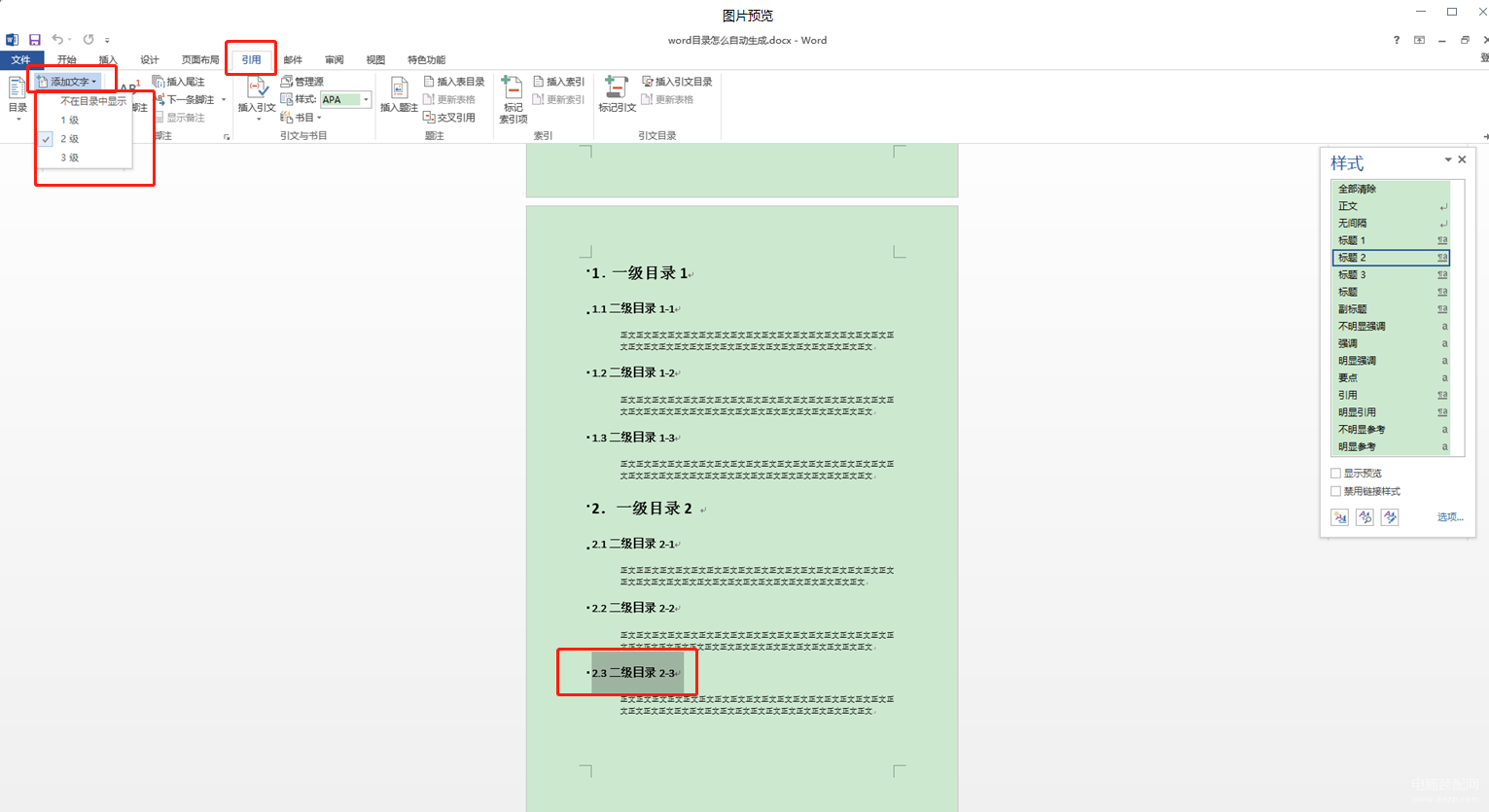The height and width of the screenshot is (812, 1489).
Task: Click heading '2.3 二级目录 2-3' in document
Action: pos(634,673)
